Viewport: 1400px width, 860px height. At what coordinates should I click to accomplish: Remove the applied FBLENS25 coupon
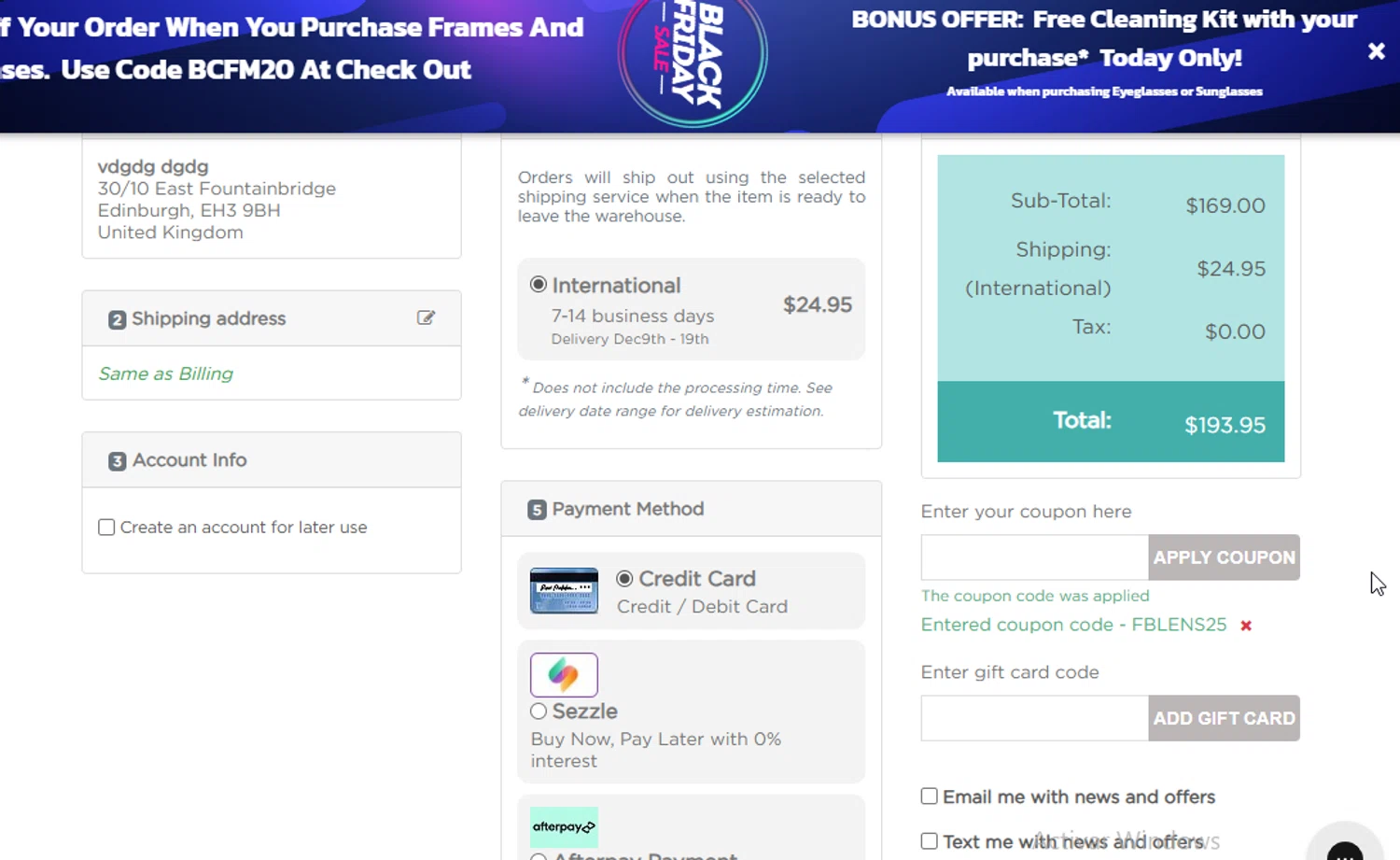click(x=1246, y=626)
